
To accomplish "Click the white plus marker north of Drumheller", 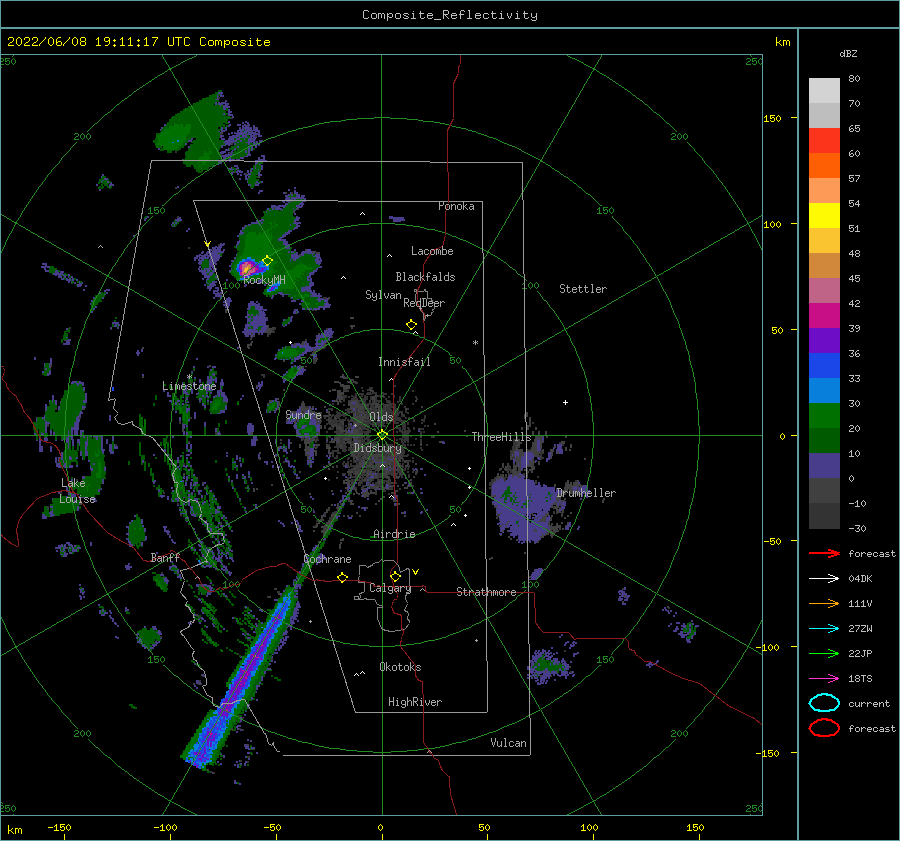I will [565, 402].
